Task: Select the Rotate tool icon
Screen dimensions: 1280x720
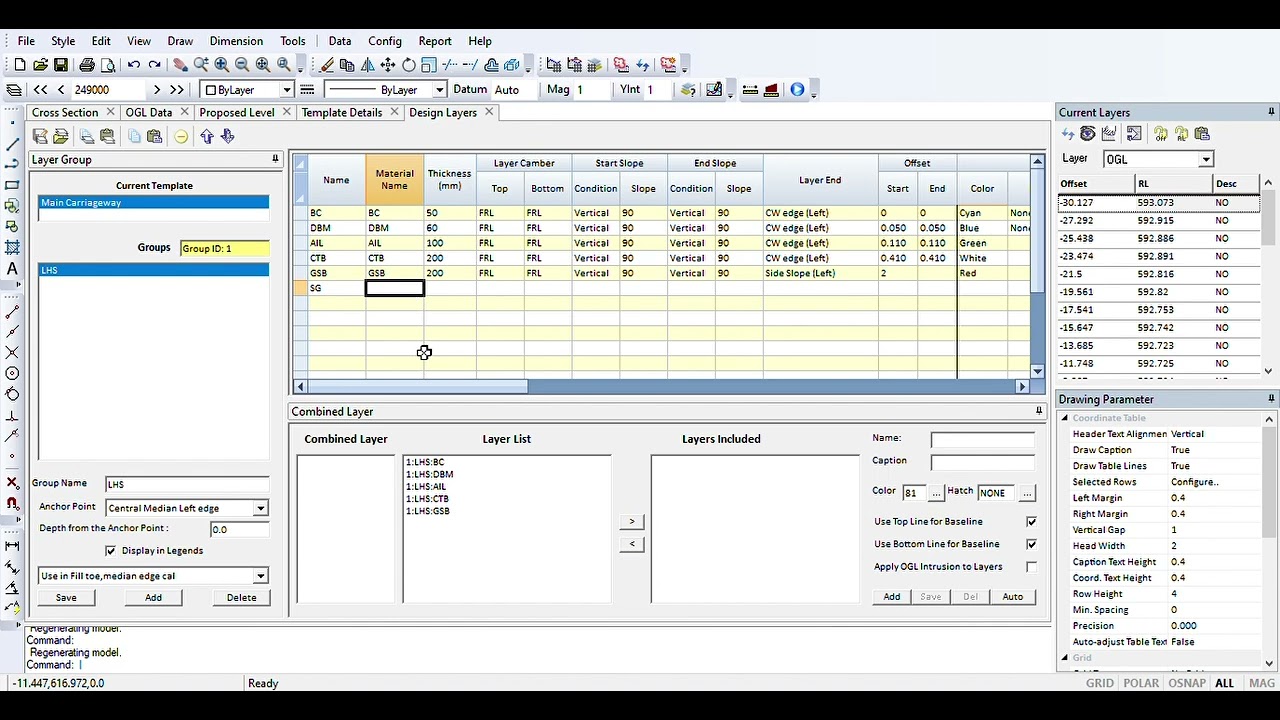Action: (409, 65)
